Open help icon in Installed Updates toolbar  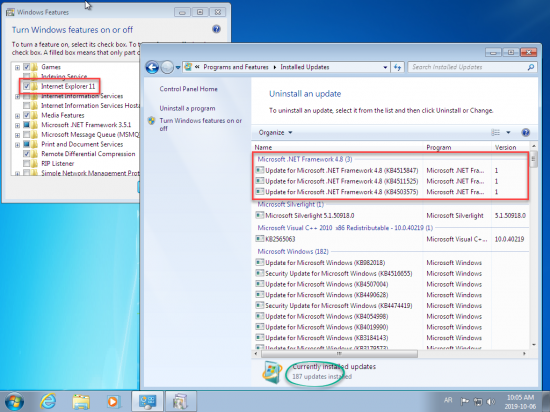(525, 133)
